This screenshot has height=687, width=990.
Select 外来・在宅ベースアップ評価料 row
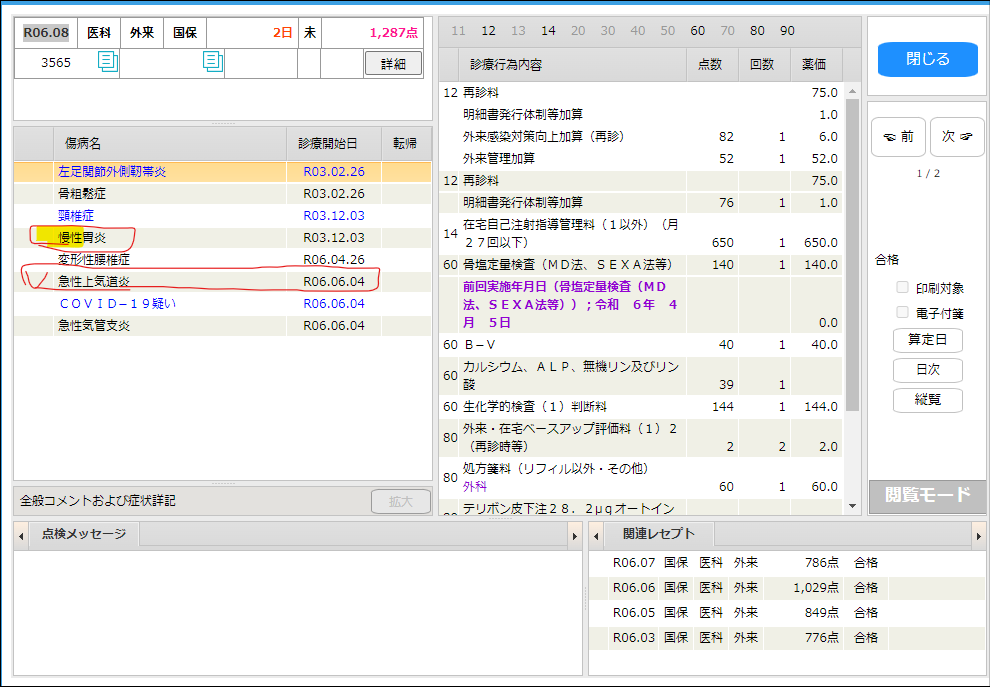pyautogui.click(x=641, y=438)
